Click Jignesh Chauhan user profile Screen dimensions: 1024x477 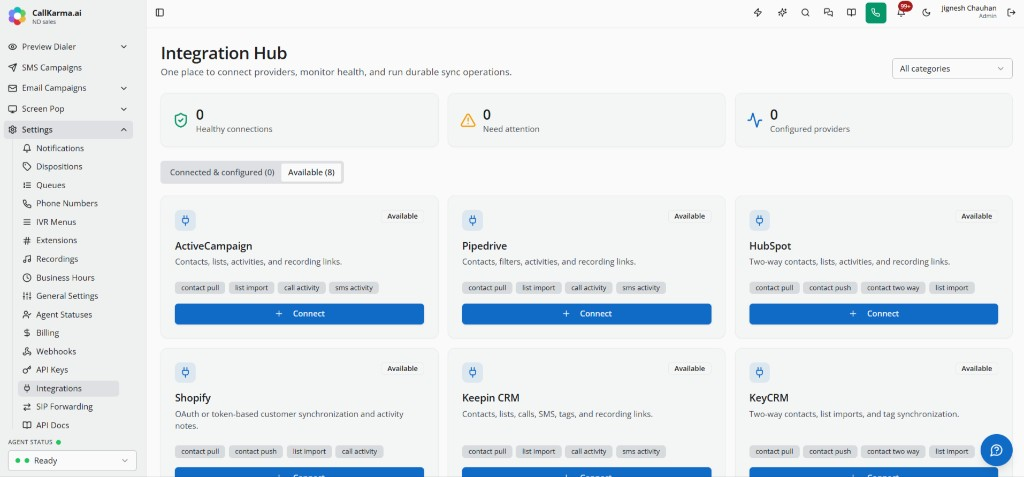(968, 12)
